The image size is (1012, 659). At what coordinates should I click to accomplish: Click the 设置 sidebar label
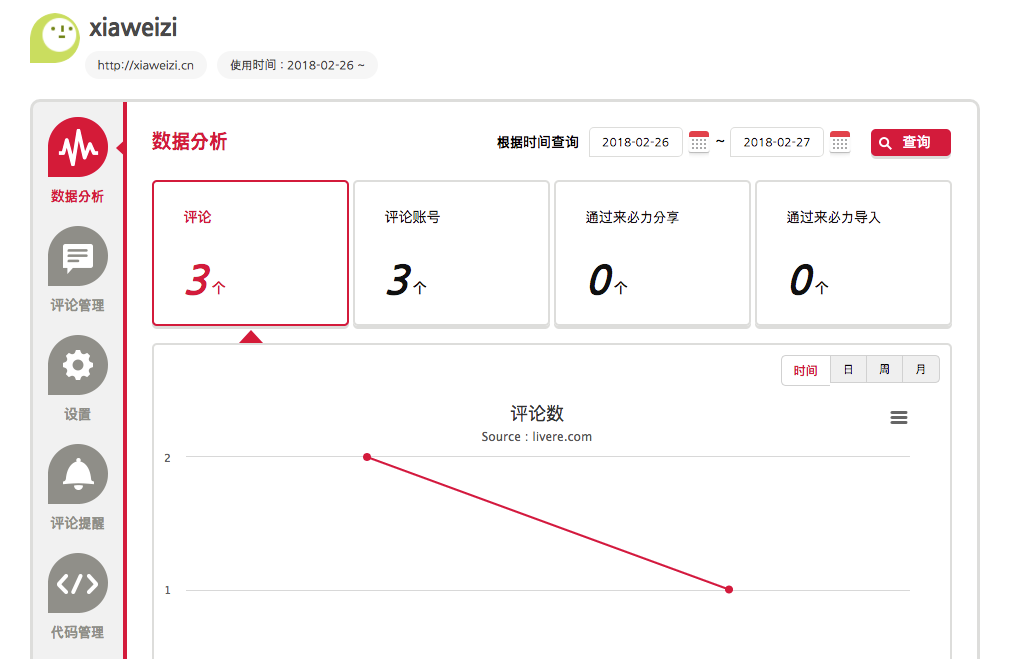click(77, 414)
